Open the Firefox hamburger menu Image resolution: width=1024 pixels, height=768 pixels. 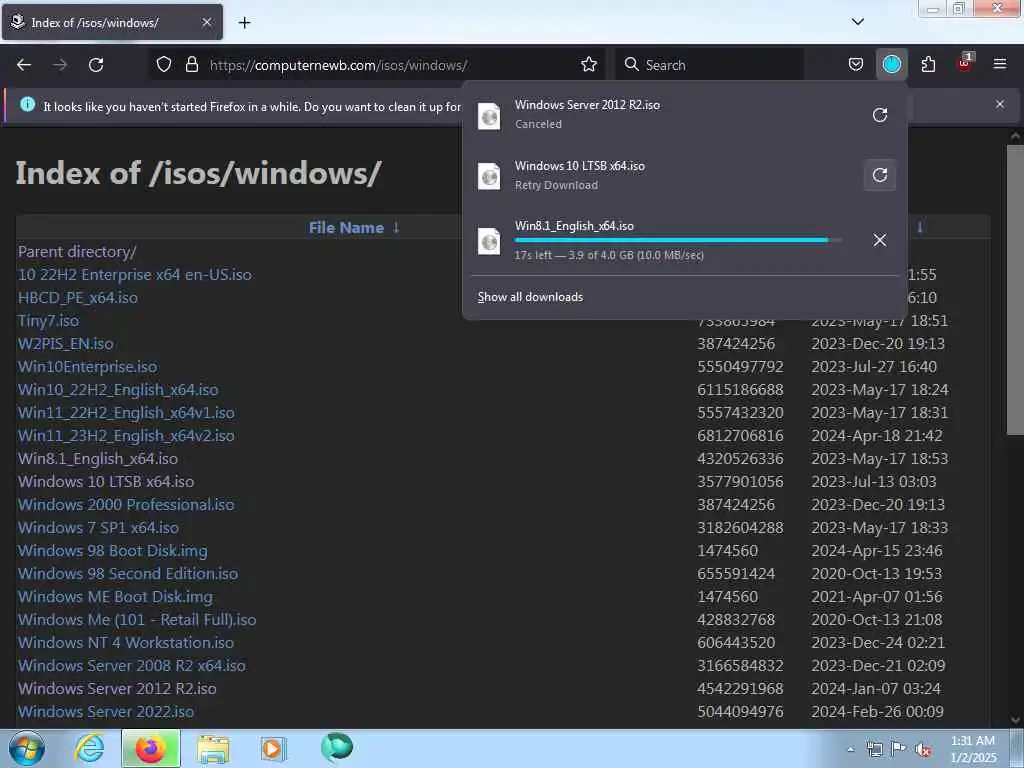pos(1000,64)
